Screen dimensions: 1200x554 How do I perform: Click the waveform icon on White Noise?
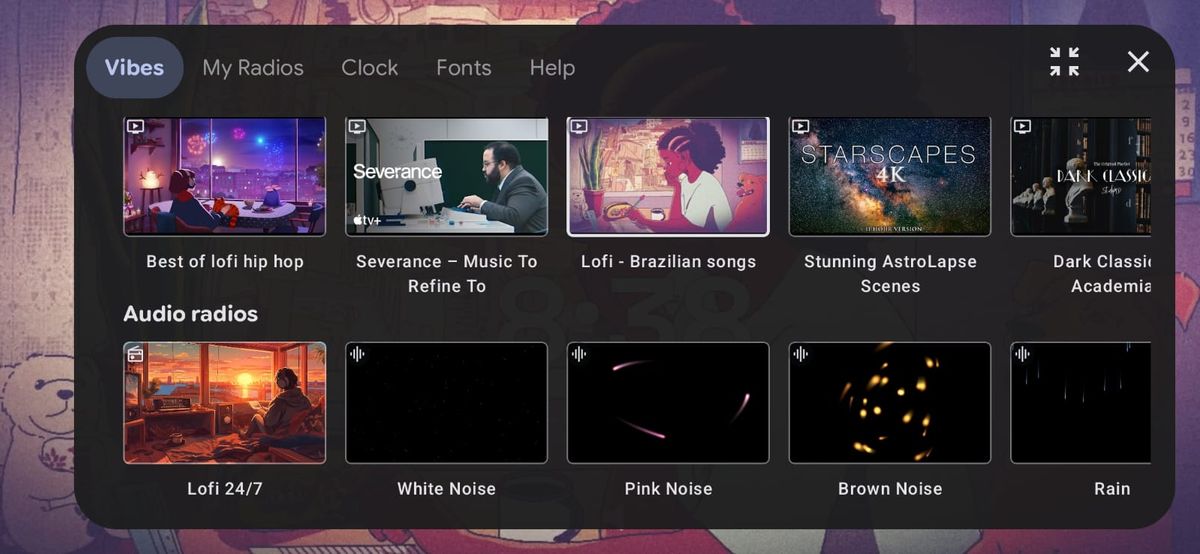point(357,354)
